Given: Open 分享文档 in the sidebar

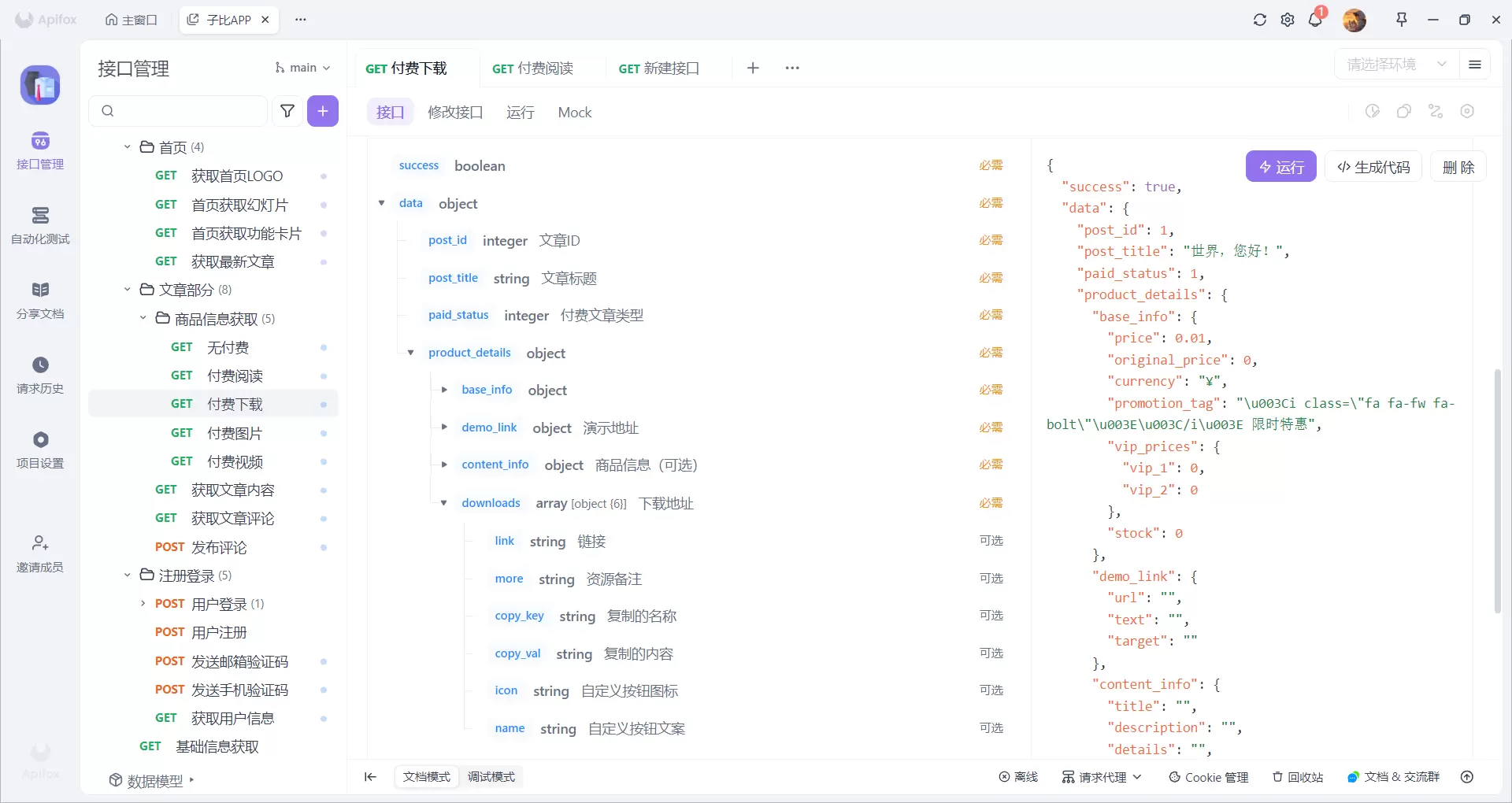Looking at the screenshot, I should coord(40,290).
